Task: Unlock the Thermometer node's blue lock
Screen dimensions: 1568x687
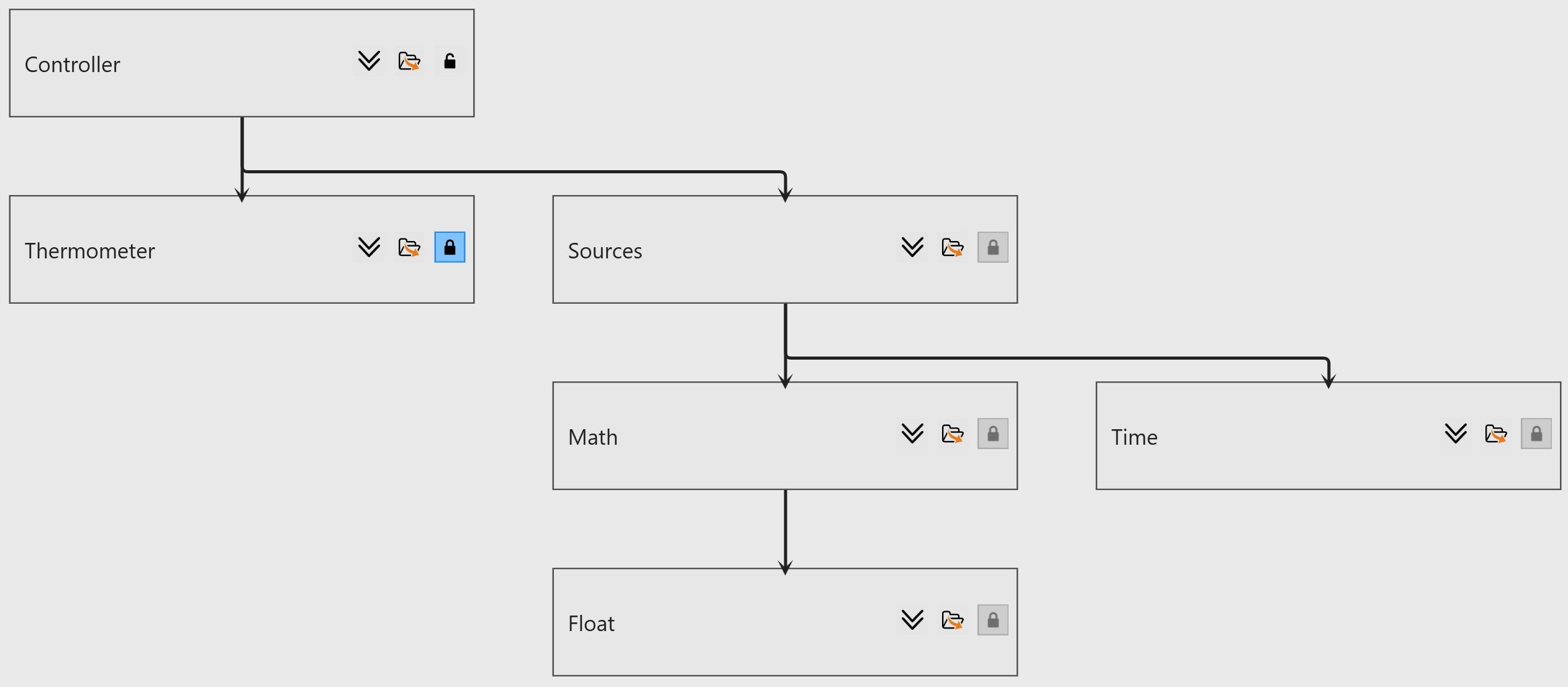Action: pos(450,248)
